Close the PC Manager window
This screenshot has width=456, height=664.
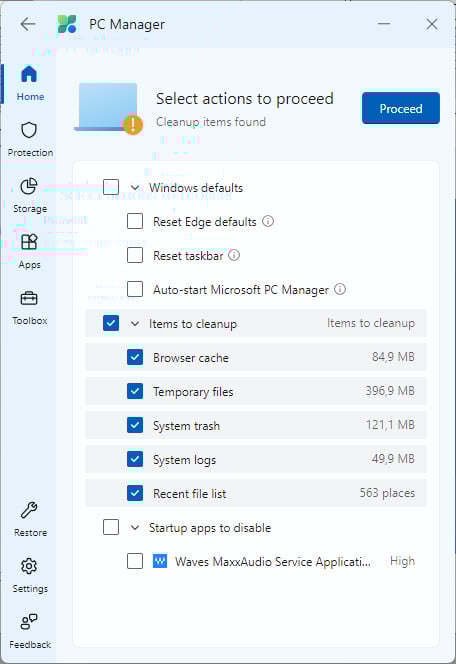(431, 24)
